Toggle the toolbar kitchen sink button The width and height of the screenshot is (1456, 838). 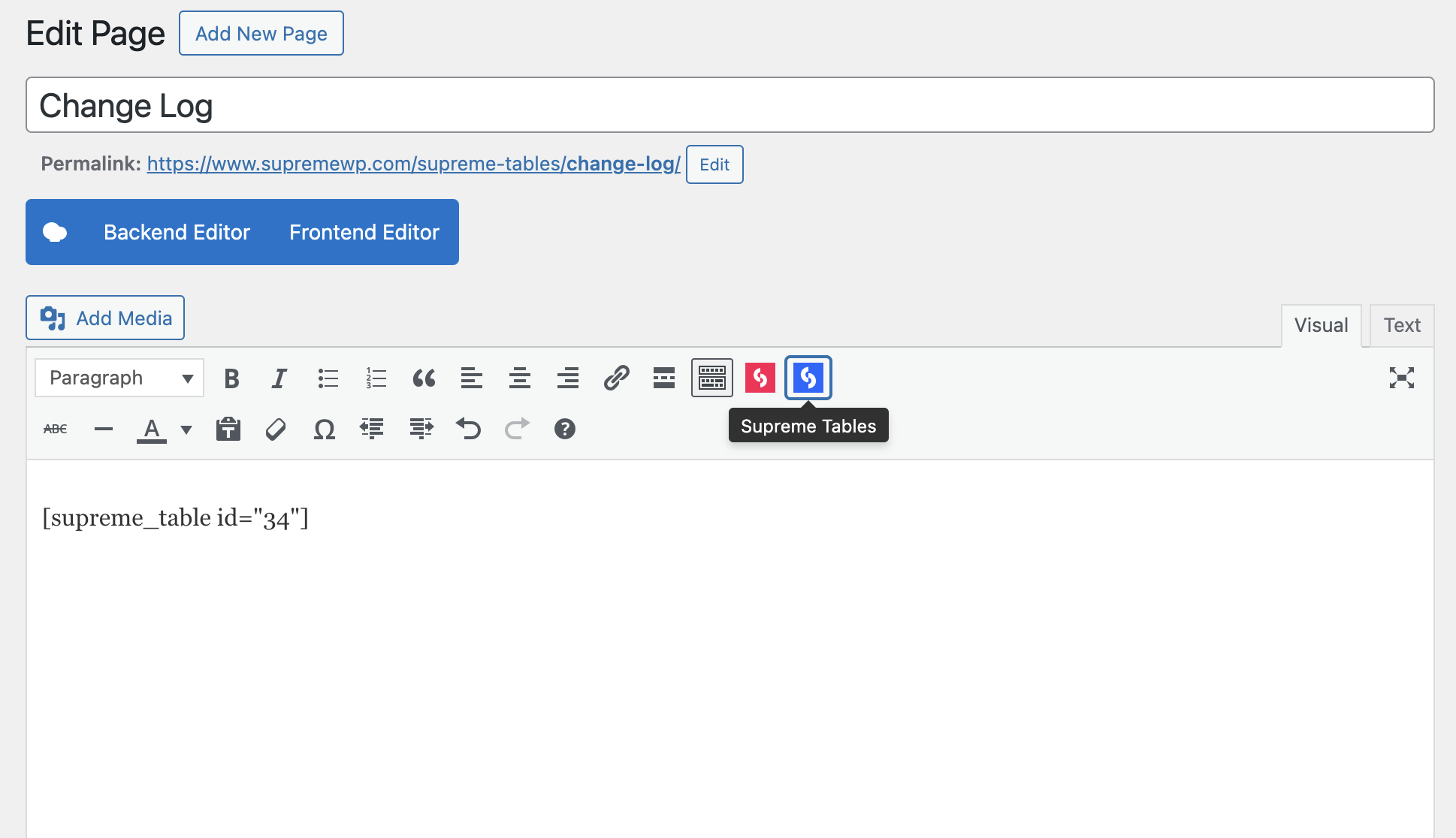(711, 378)
